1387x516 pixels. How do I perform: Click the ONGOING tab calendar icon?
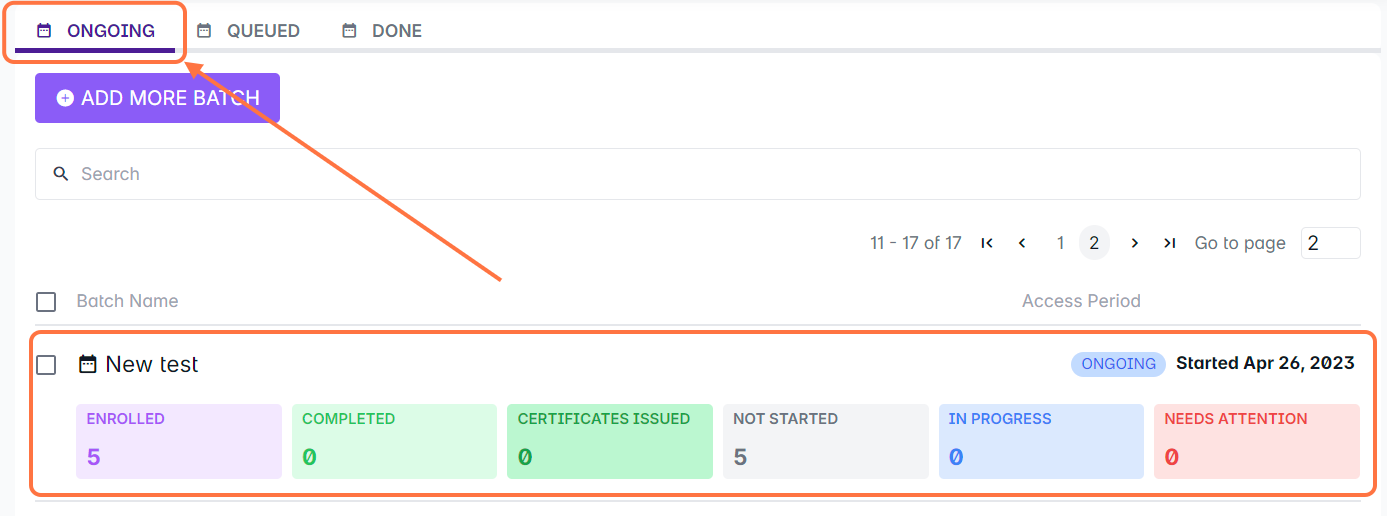(x=44, y=31)
